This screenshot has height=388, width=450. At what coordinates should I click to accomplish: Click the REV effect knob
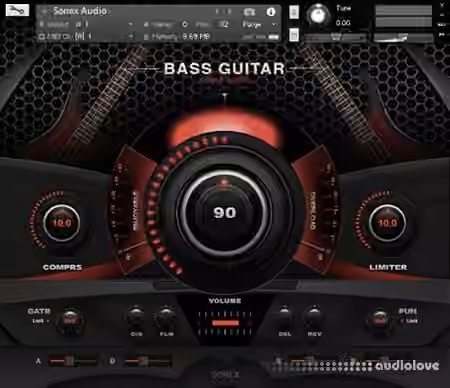click(x=314, y=315)
